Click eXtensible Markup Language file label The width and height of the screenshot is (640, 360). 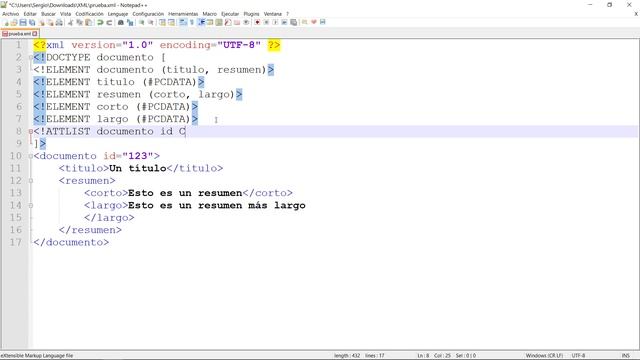click(x=37, y=356)
